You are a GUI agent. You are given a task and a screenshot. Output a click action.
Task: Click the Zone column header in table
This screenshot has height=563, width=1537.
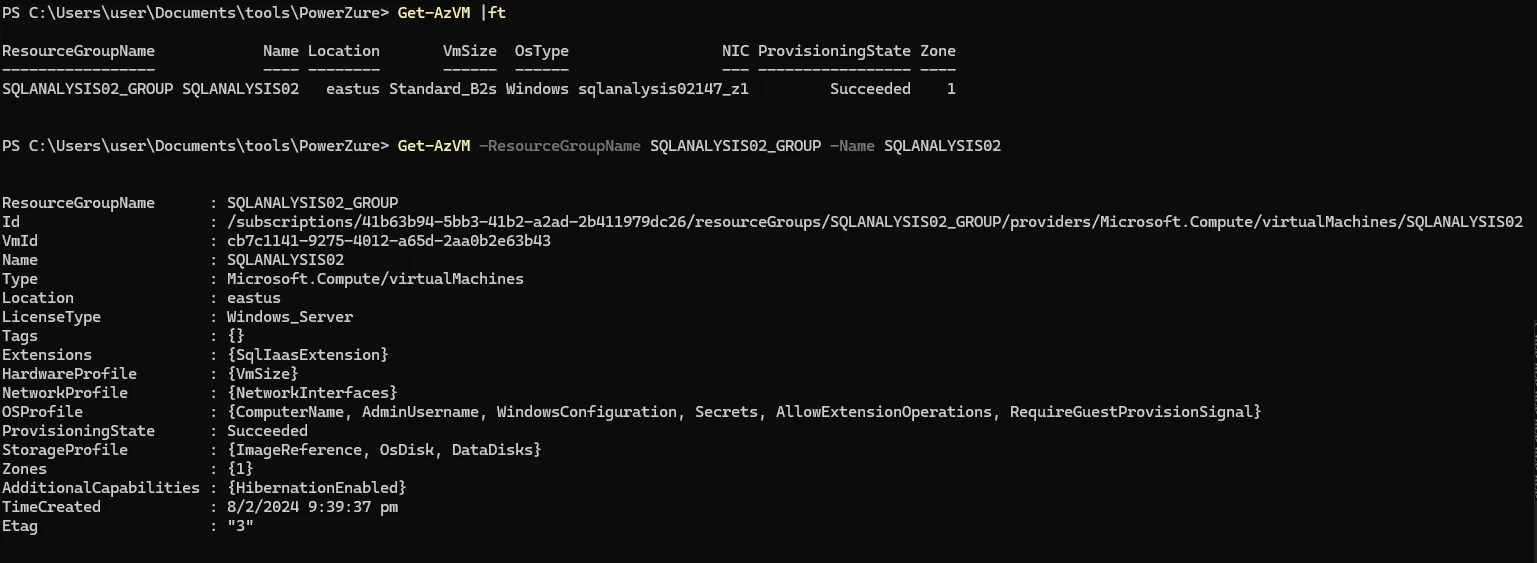tap(937, 51)
